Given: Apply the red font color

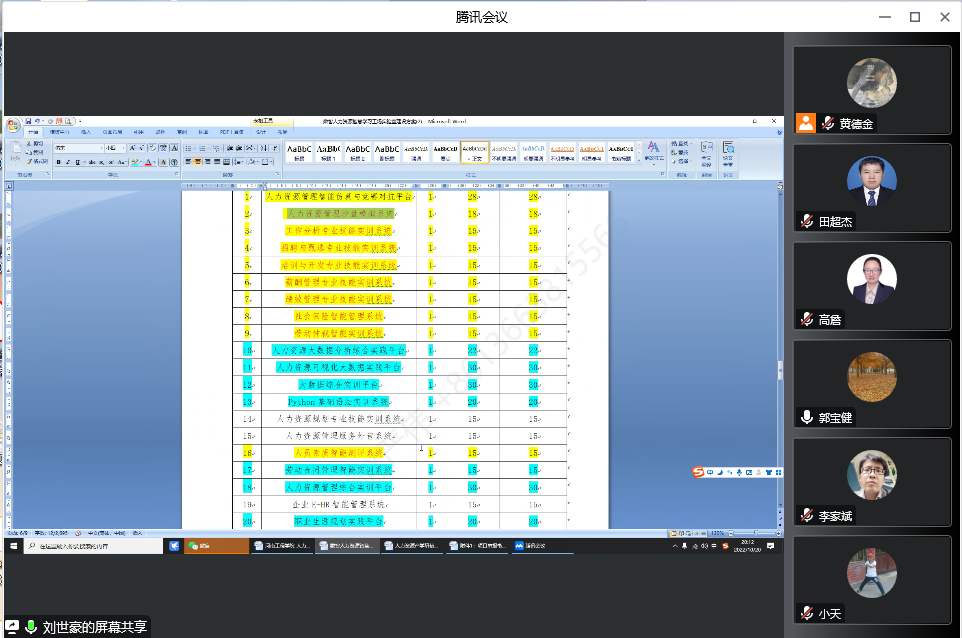Looking at the screenshot, I should (148, 162).
